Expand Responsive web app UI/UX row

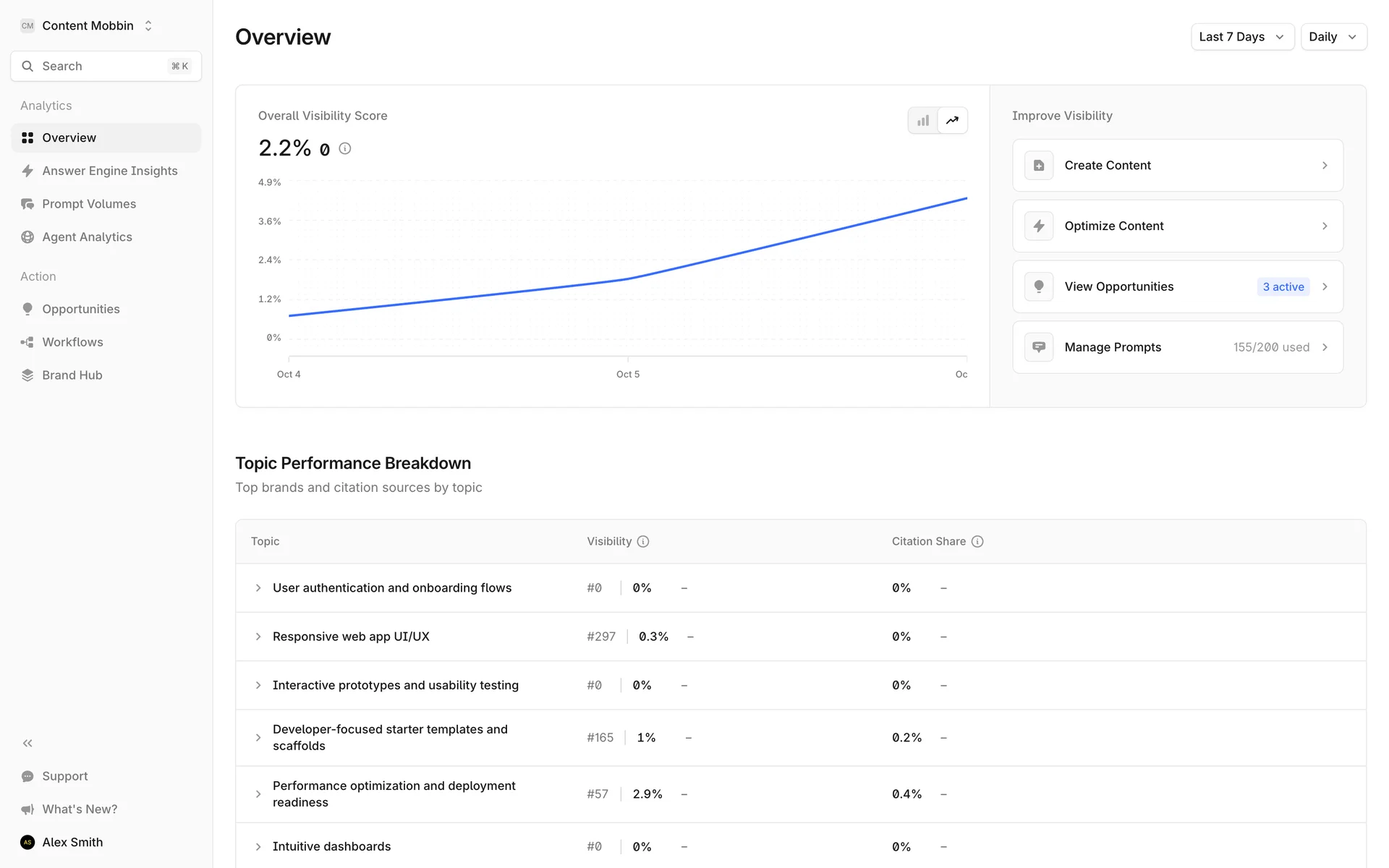click(x=258, y=637)
